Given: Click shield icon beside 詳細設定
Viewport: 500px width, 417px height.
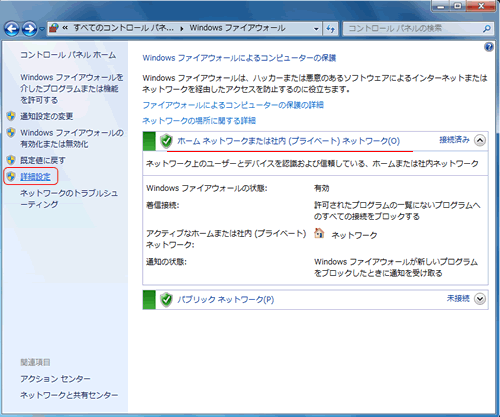Looking at the screenshot, I should point(11,177).
